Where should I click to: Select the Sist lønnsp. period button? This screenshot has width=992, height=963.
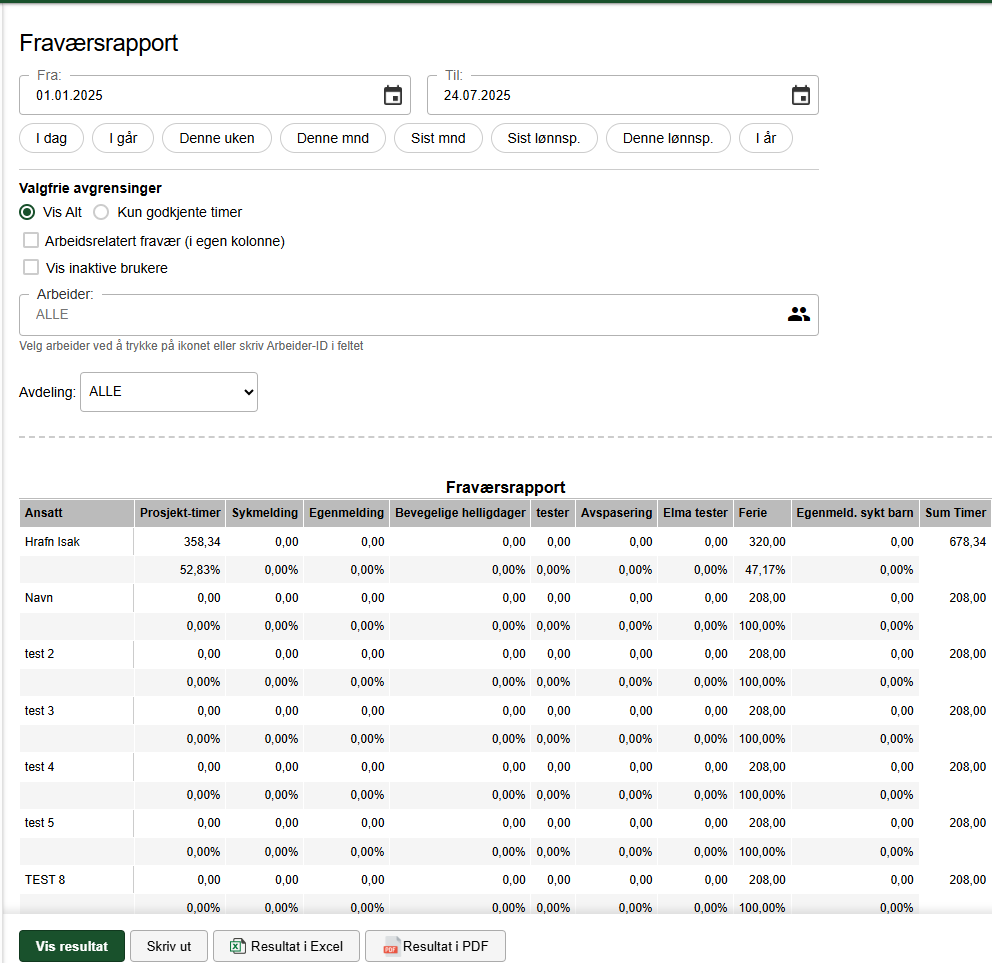pyautogui.click(x=543, y=138)
